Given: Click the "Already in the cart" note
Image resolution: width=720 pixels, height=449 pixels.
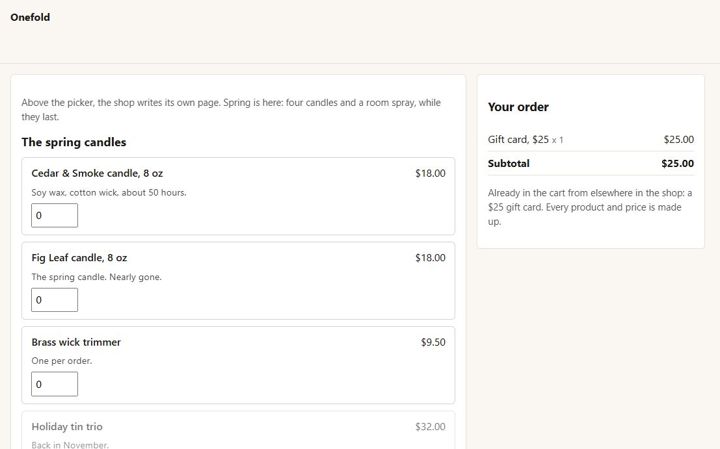Looking at the screenshot, I should click(591, 207).
